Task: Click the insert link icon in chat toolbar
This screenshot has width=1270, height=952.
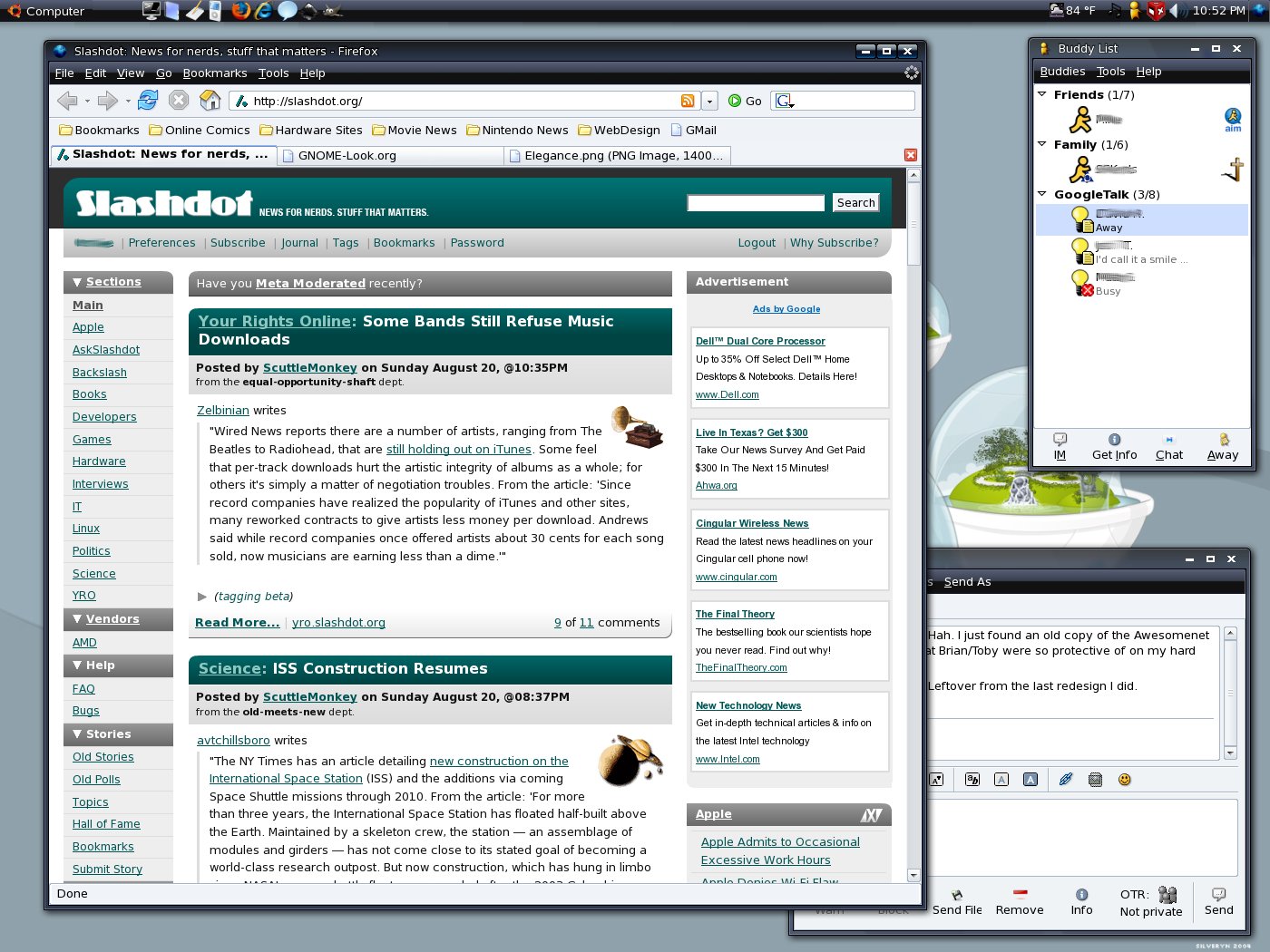Action: [x=1066, y=780]
